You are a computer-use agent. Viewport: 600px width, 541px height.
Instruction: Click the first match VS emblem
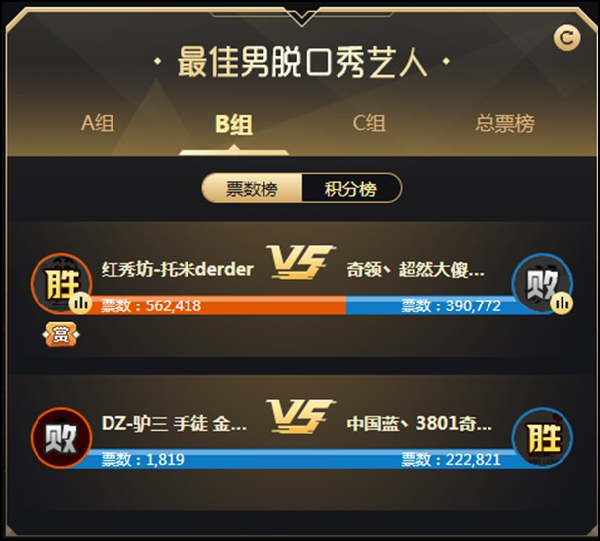click(301, 262)
